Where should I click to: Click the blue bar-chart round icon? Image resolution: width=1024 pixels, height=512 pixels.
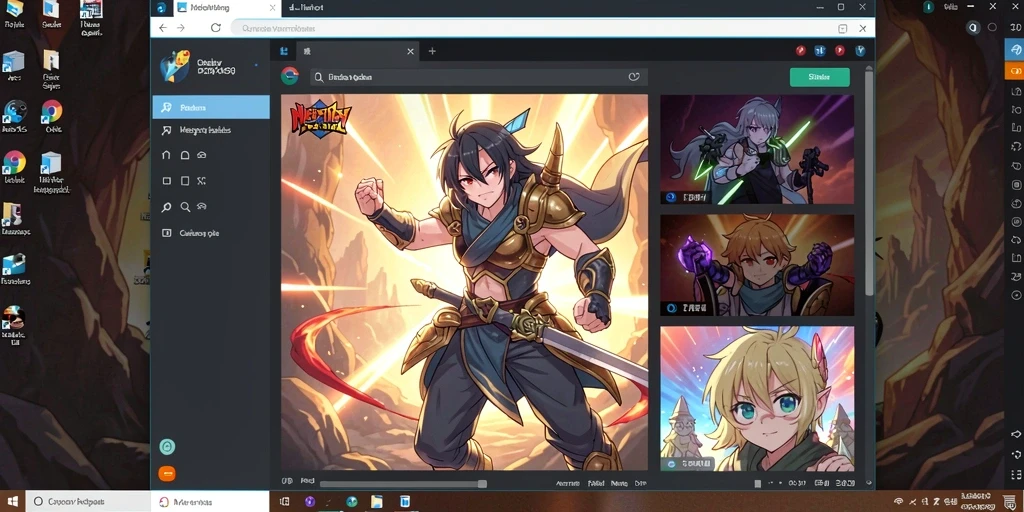[x=820, y=50]
